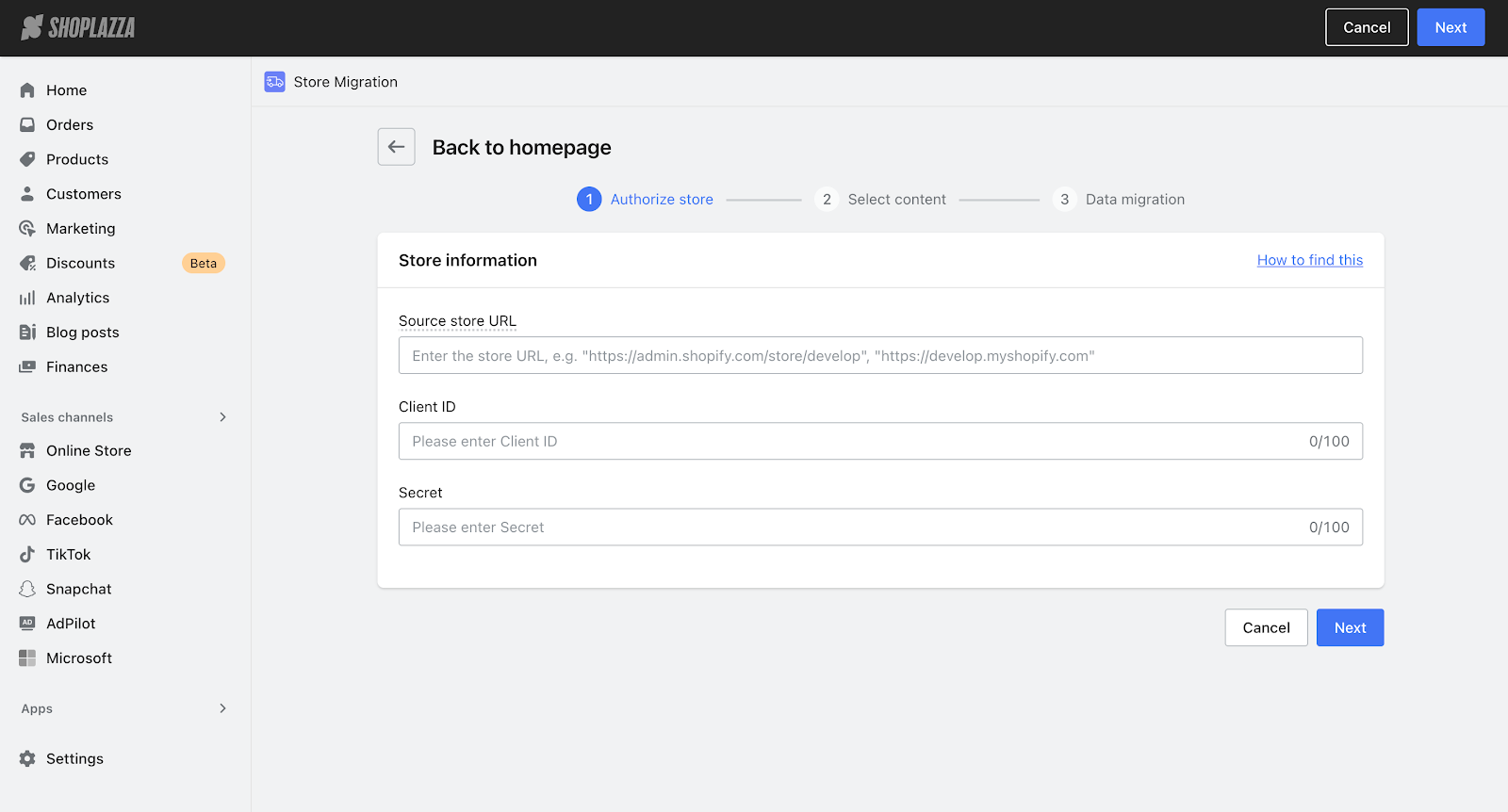Click the Products tag icon
This screenshot has height=812, width=1508.
tap(27, 159)
